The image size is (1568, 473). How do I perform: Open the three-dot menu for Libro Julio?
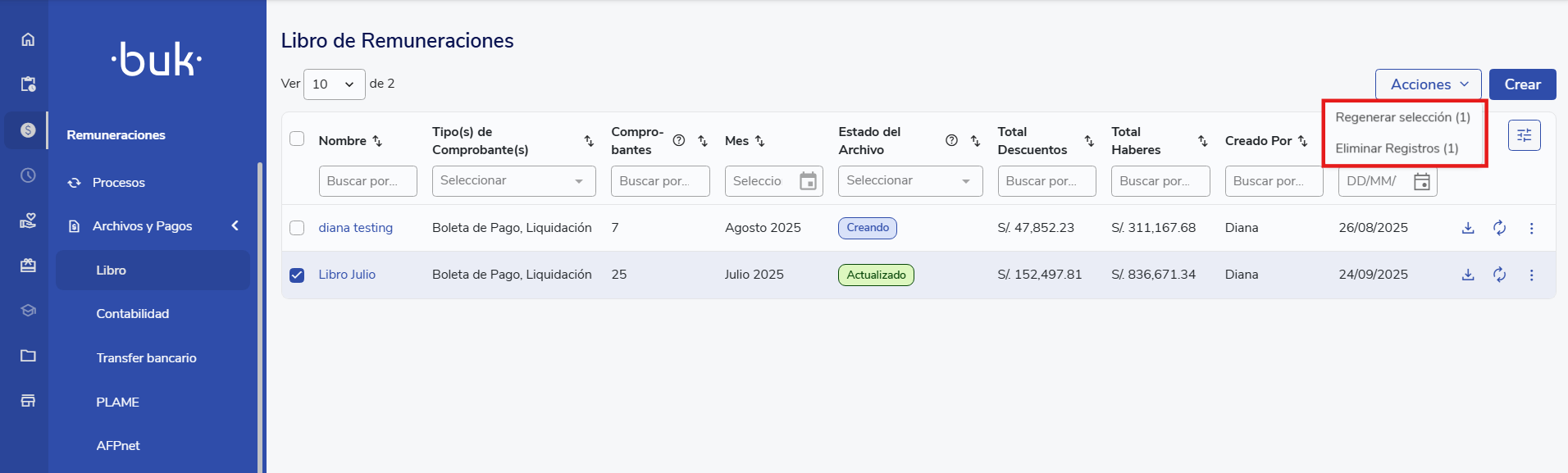tap(1531, 275)
